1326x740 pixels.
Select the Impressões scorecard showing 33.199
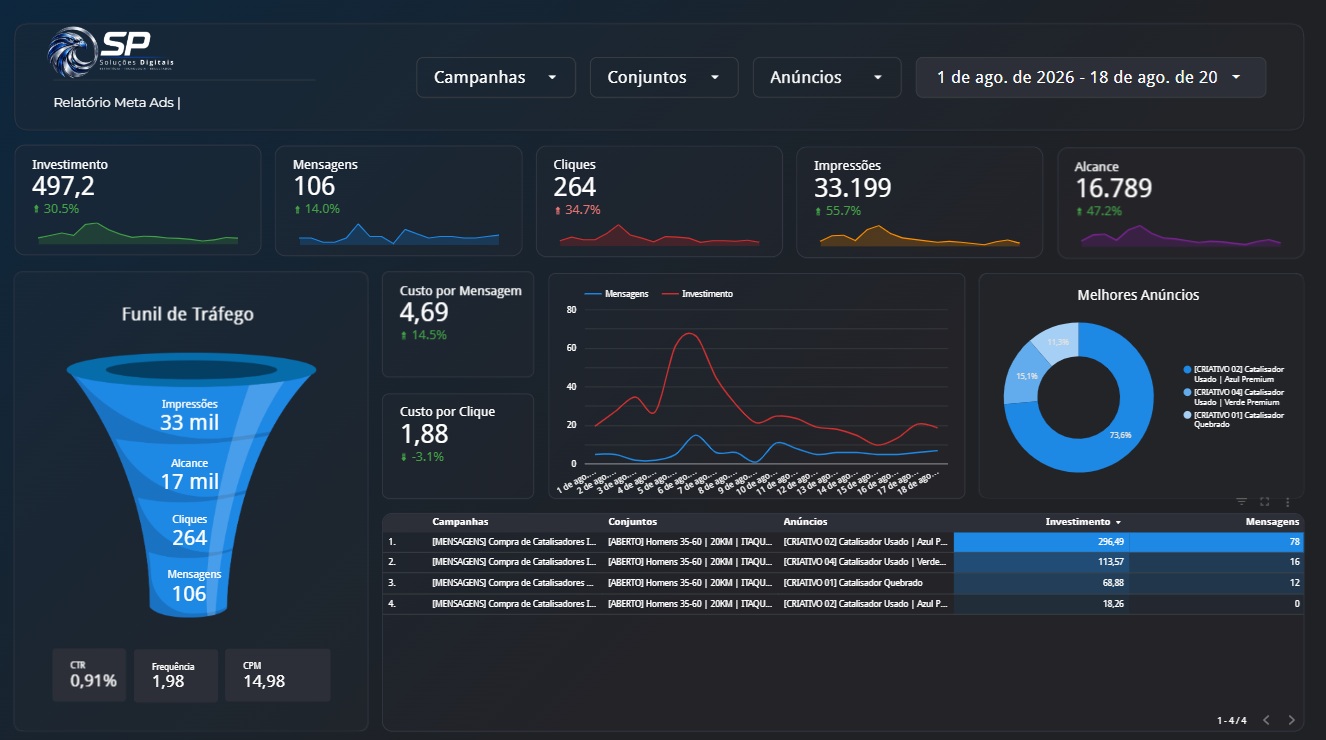920,201
